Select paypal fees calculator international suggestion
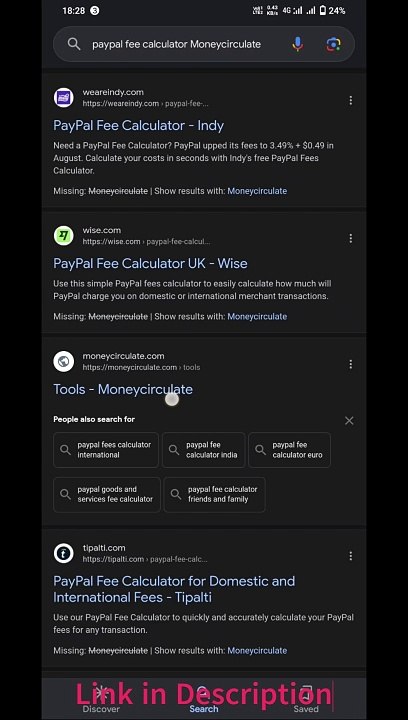This screenshot has width=408, height=720. [106, 450]
